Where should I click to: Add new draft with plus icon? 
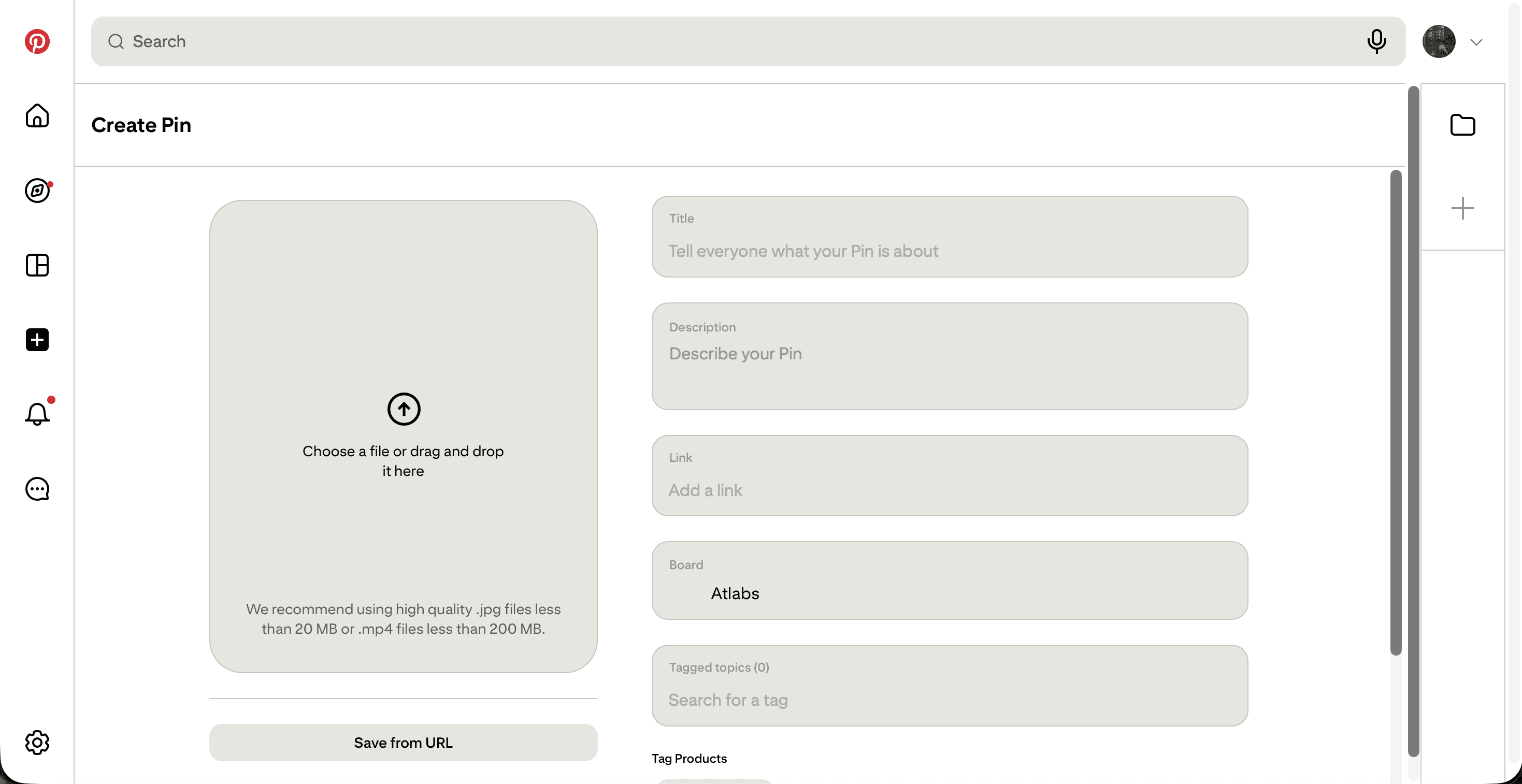(x=1462, y=208)
